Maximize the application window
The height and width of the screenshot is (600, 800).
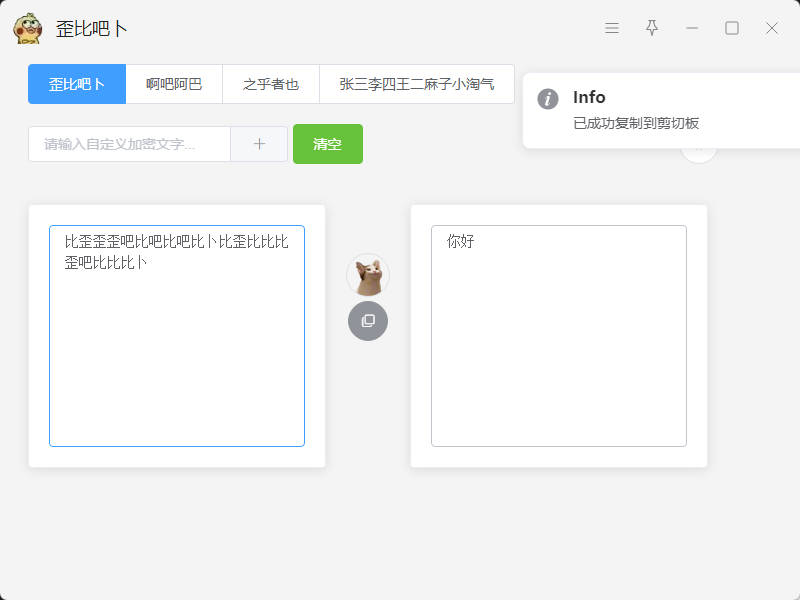[732, 28]
